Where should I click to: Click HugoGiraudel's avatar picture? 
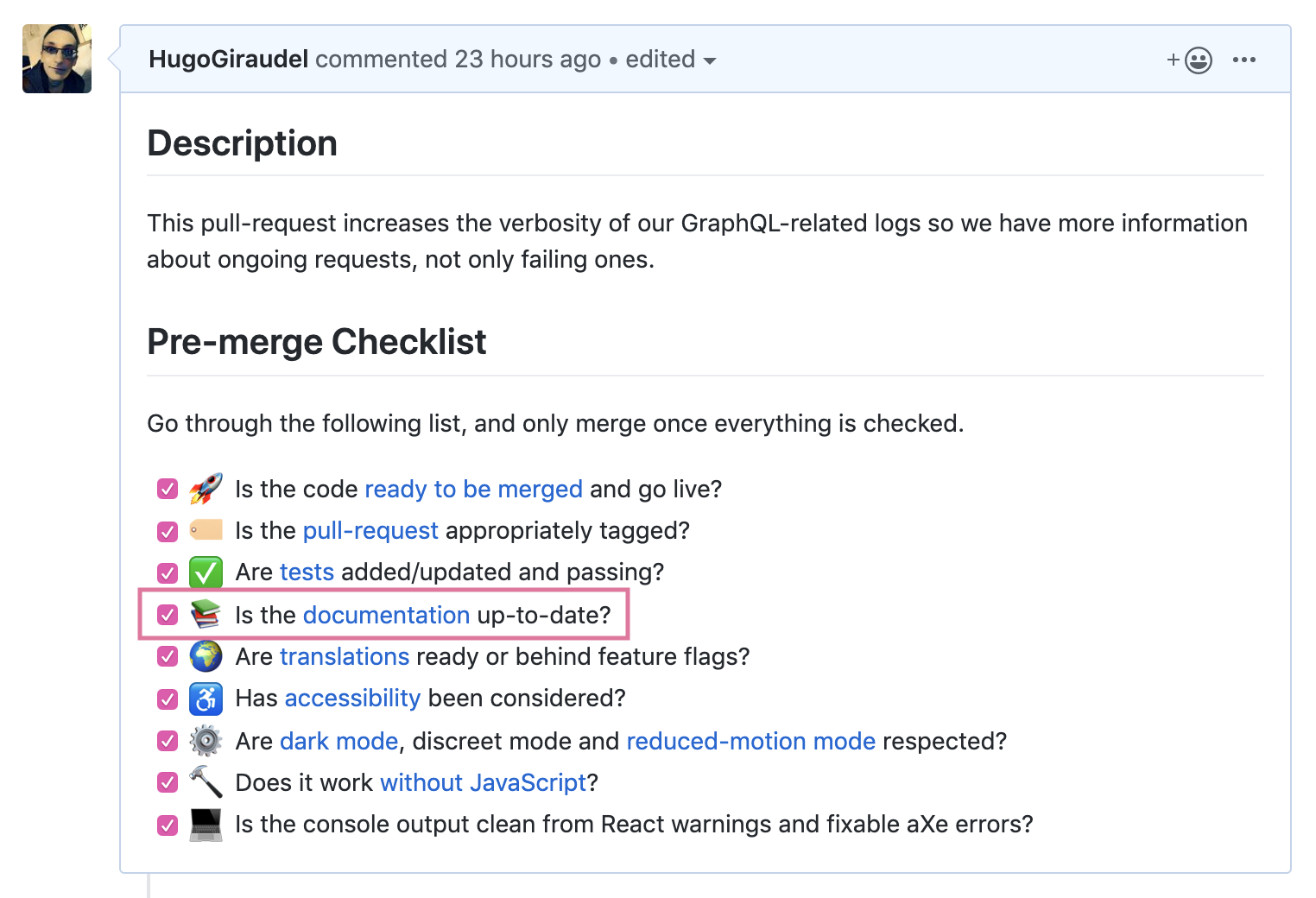57,59
